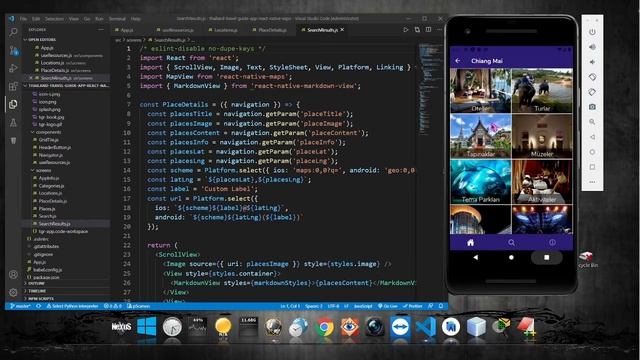
Task: Tap Home icon in app bottom bar
Action: (x=470, y=242)
